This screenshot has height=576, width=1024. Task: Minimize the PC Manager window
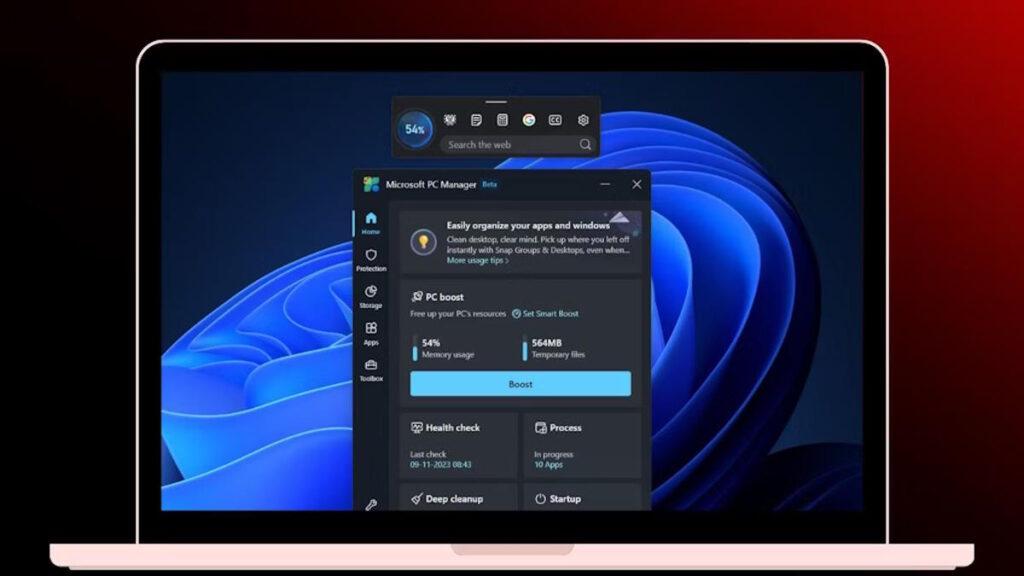[x=605, y=184]
